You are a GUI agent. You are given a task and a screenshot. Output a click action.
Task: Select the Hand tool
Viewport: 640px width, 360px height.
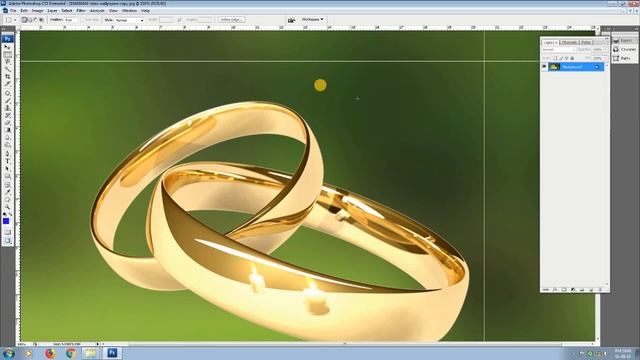(x=7, y=200)
